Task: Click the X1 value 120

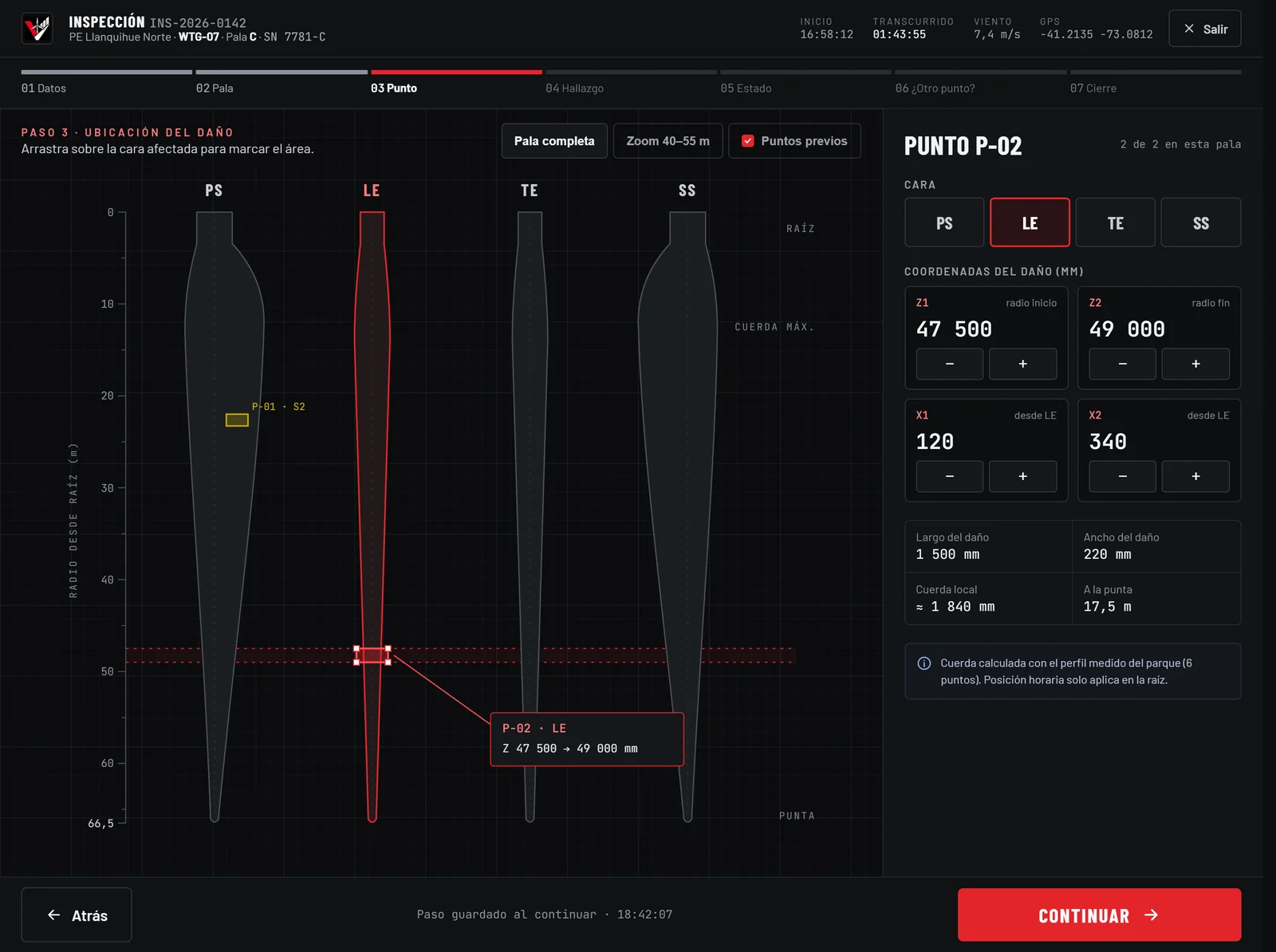Action: tap(935, 442)
